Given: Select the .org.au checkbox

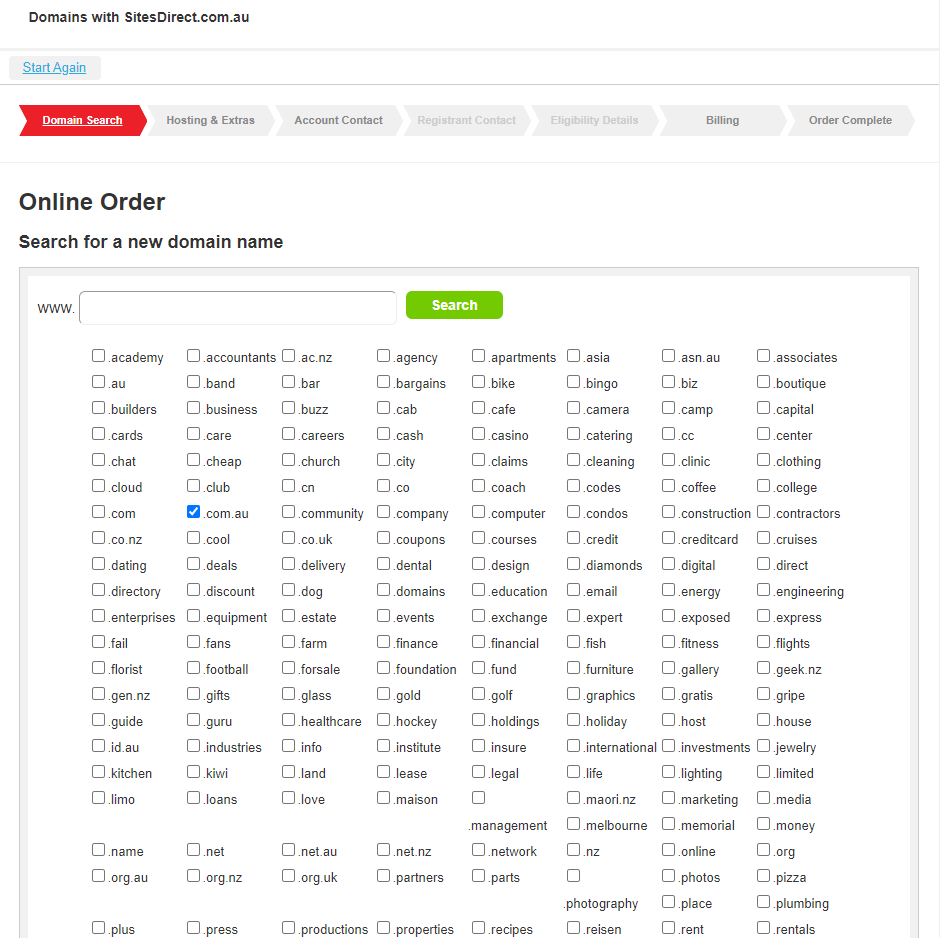Looking at the screenshot, I should click(x=99, y=876).
